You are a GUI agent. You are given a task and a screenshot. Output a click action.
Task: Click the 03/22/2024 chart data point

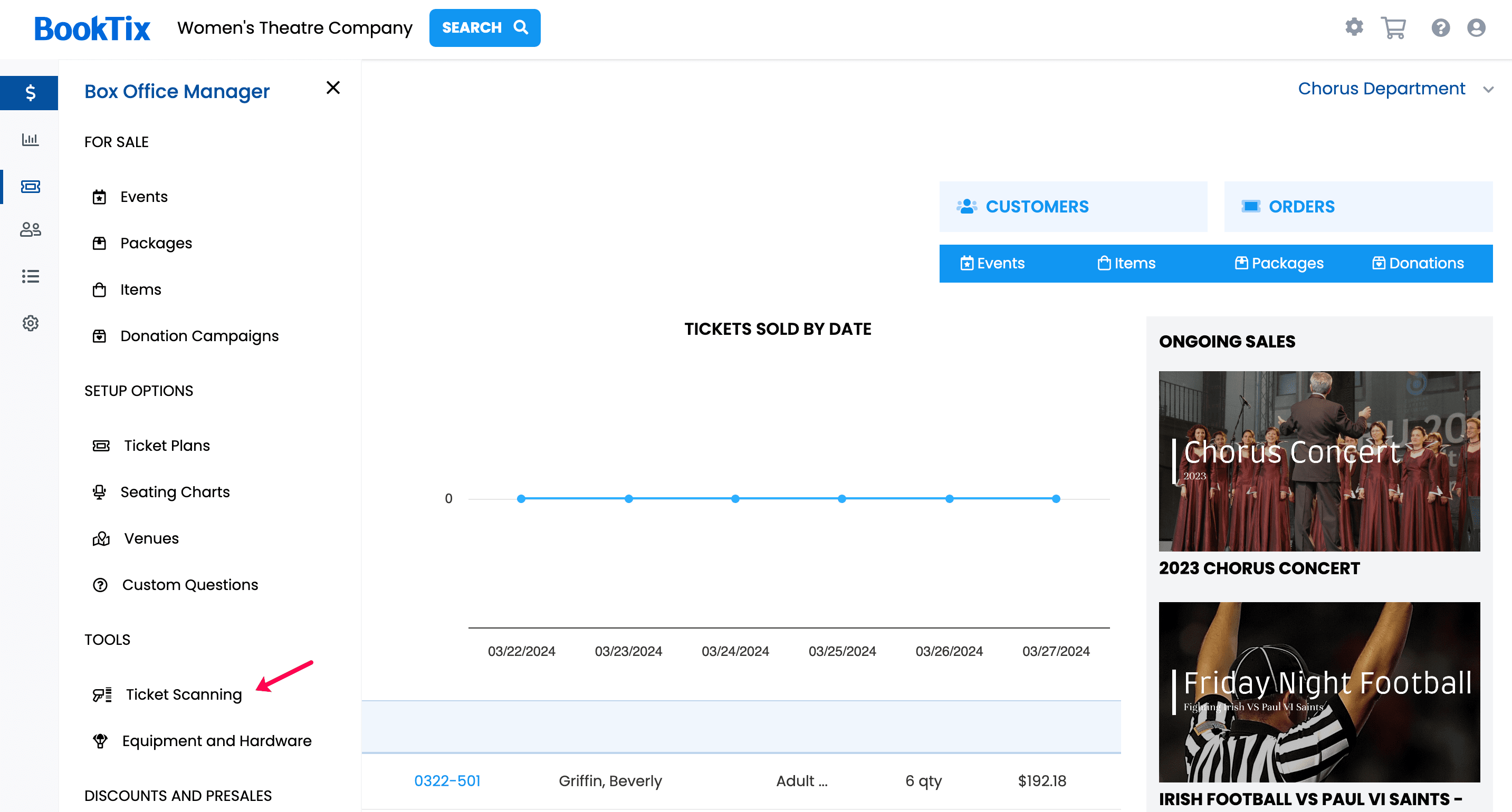(x=521, y=499)
